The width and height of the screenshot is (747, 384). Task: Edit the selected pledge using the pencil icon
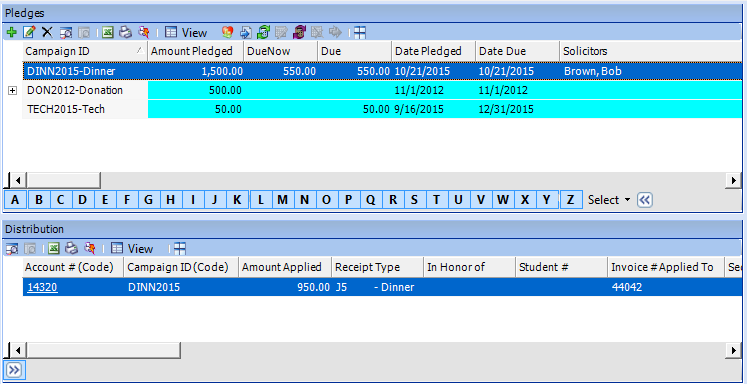click(29, 32)
